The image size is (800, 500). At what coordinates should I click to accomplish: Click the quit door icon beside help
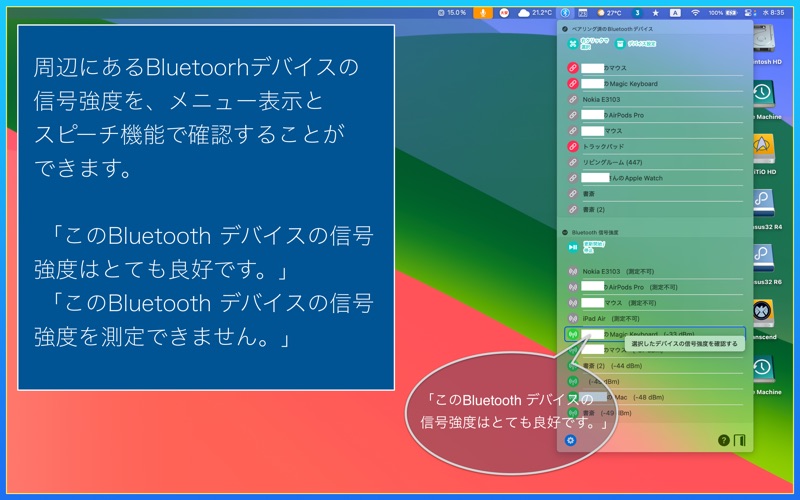[739, 440]
